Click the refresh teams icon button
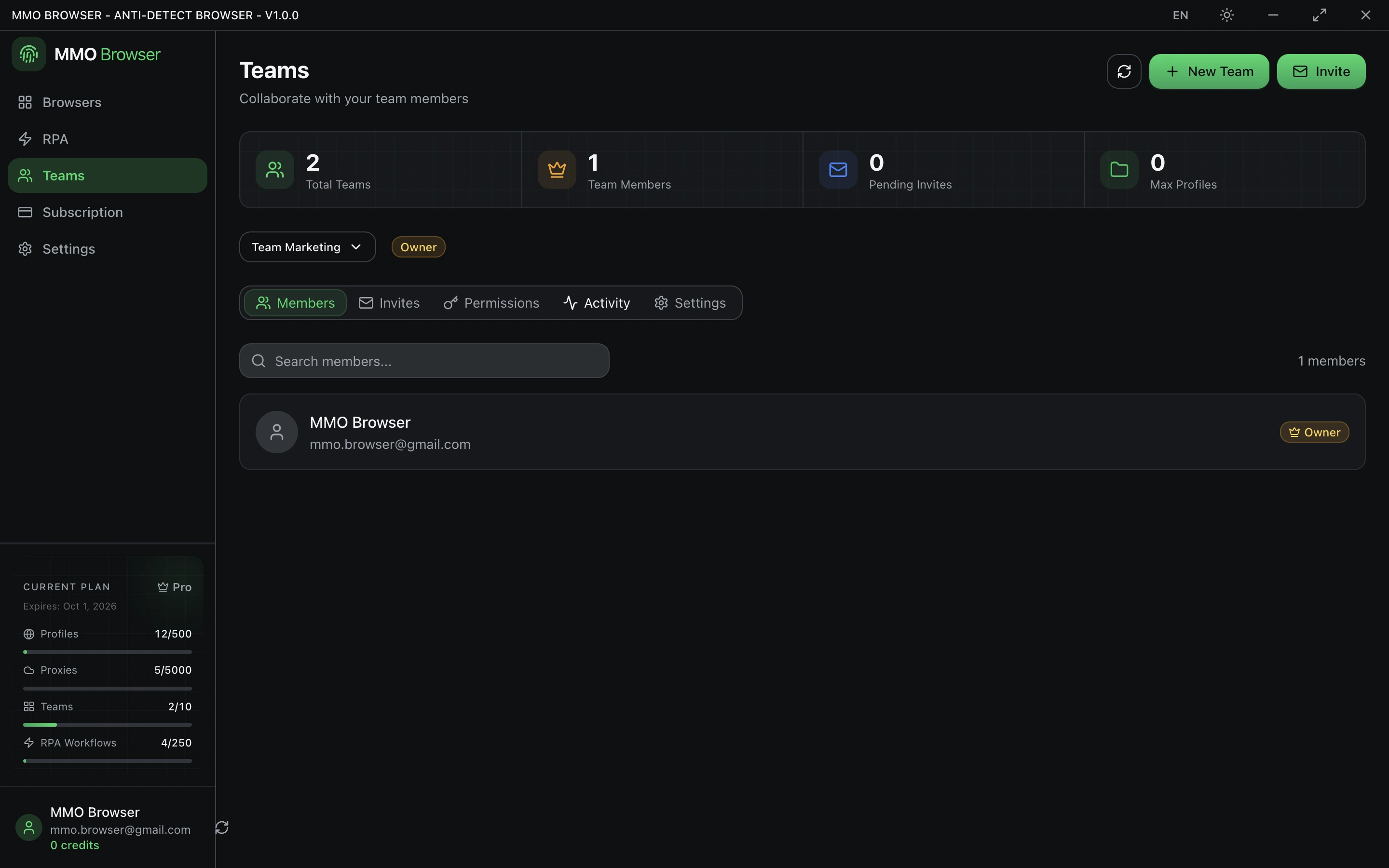Screen dimensions: 1389x868 tap(1123, 71)
